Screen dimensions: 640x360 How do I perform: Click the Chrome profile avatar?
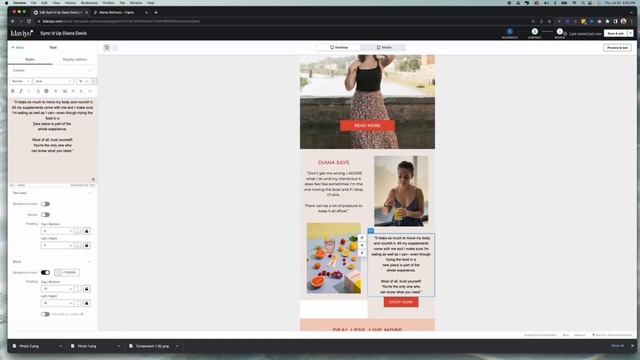click(x=623, y=21)
